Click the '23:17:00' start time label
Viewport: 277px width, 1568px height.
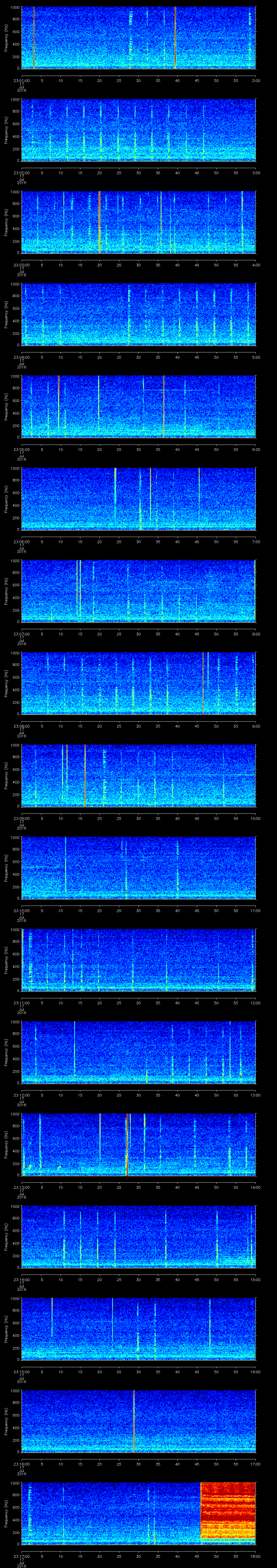(x=21, y=1555)
